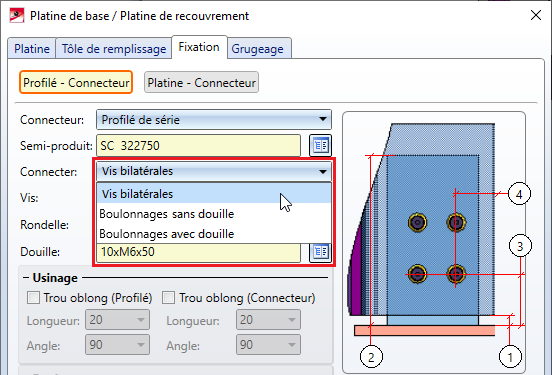Click the Profilé - Connecteur button
The width and height of the screenshot is (552, 375).
coord(76,82)
